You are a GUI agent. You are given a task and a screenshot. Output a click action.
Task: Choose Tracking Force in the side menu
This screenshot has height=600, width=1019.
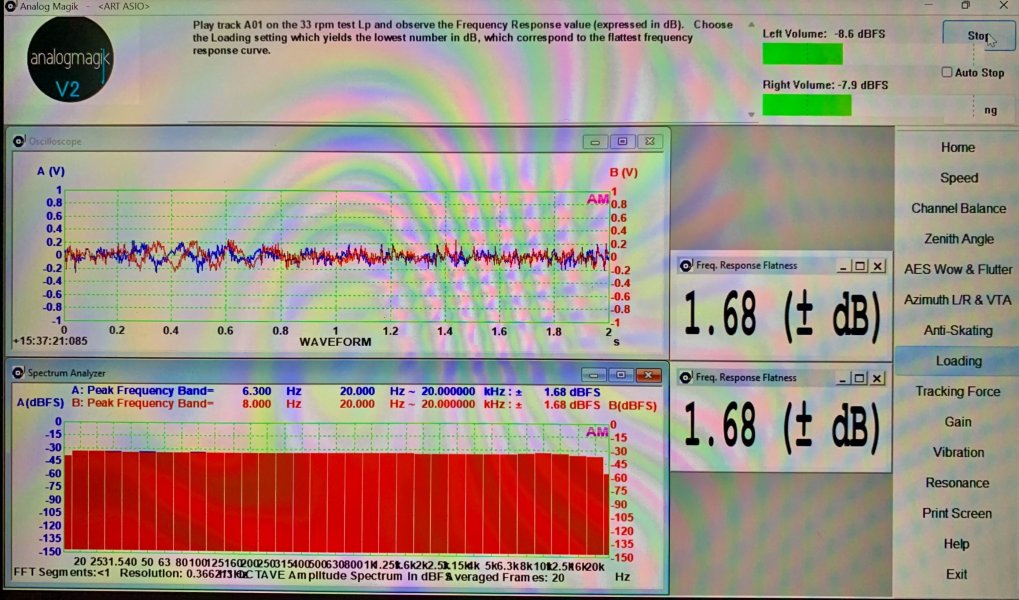957,391
